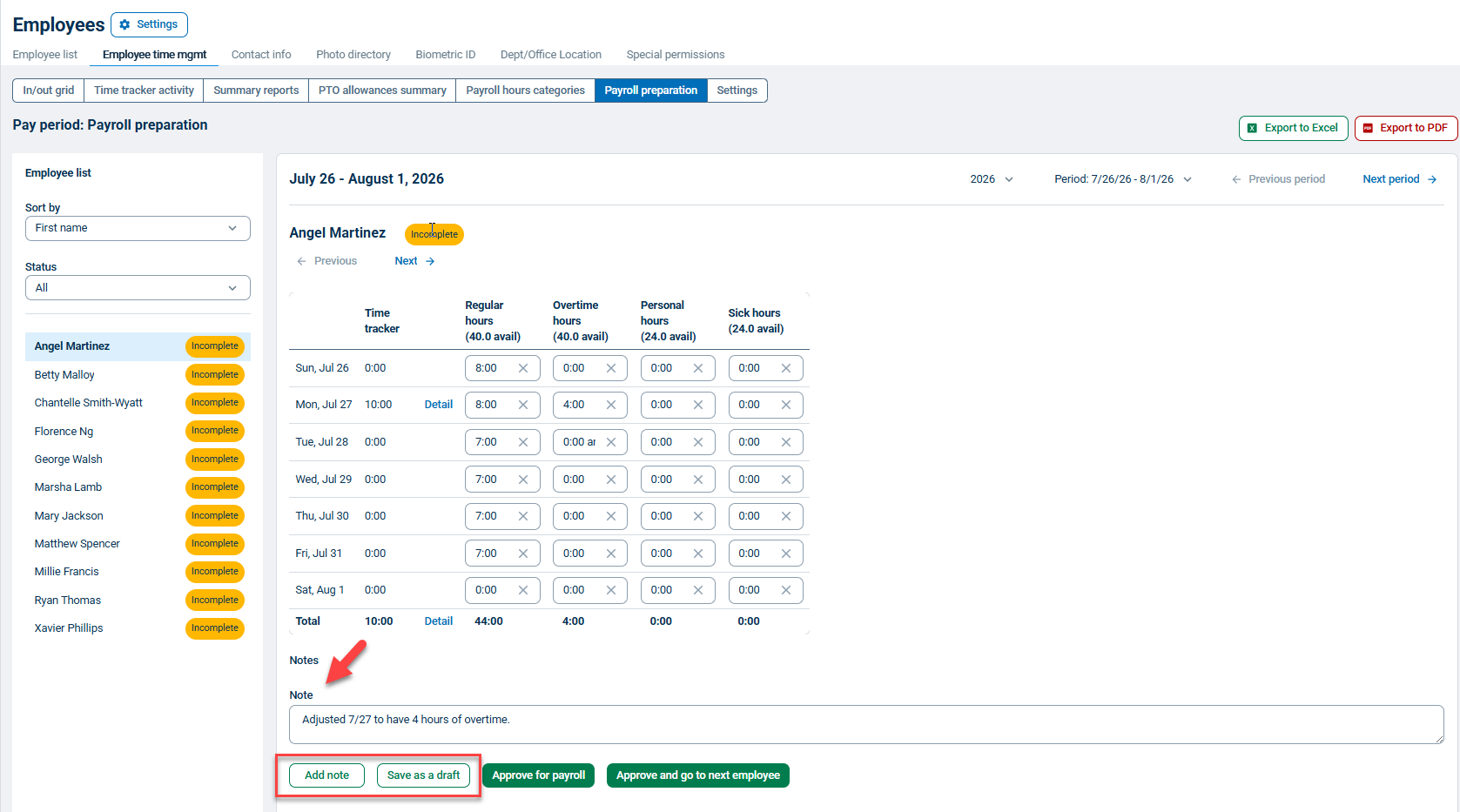Clear Monday Jul 27 sick hours value
1460x812 pixels.
click(786, 405)
